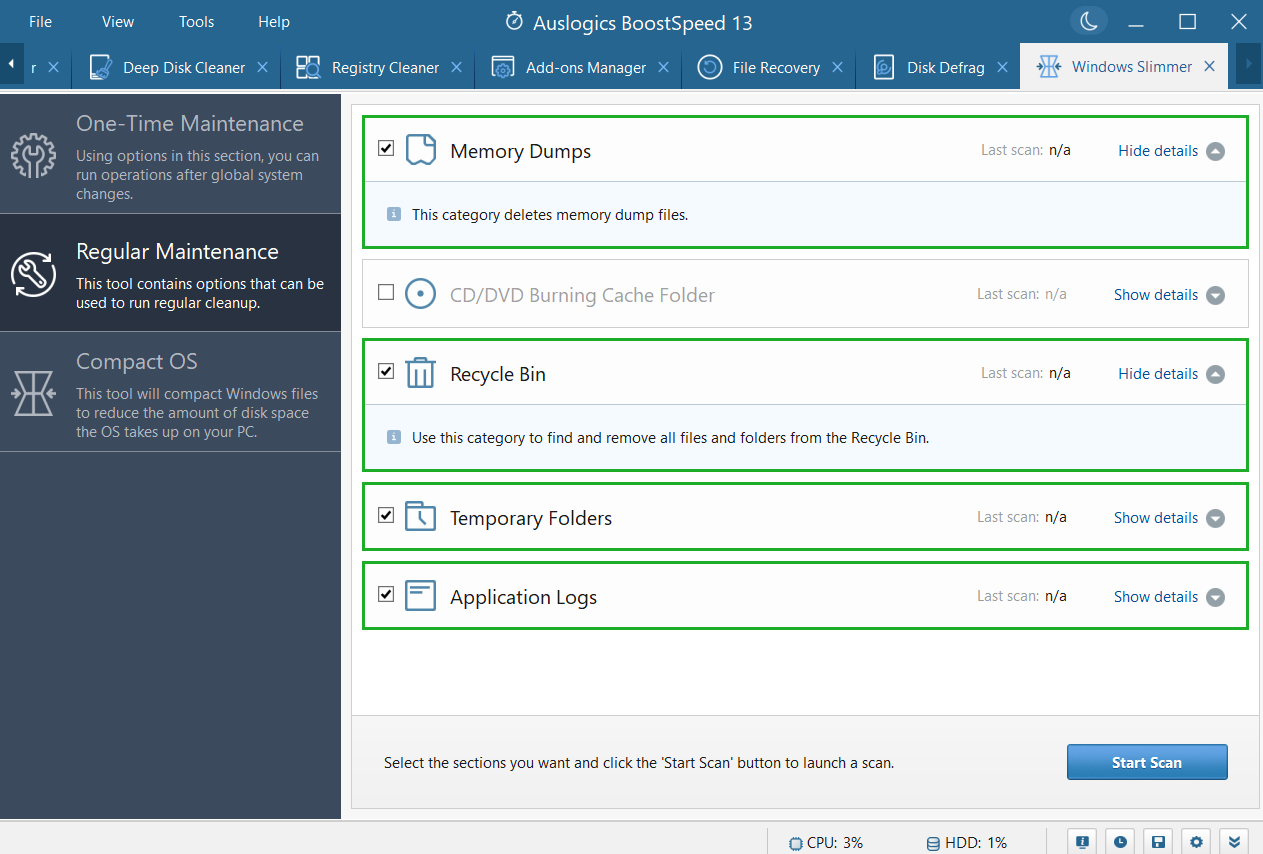Click the Deep Disk Cleaner tab icon

pos(100,67)
